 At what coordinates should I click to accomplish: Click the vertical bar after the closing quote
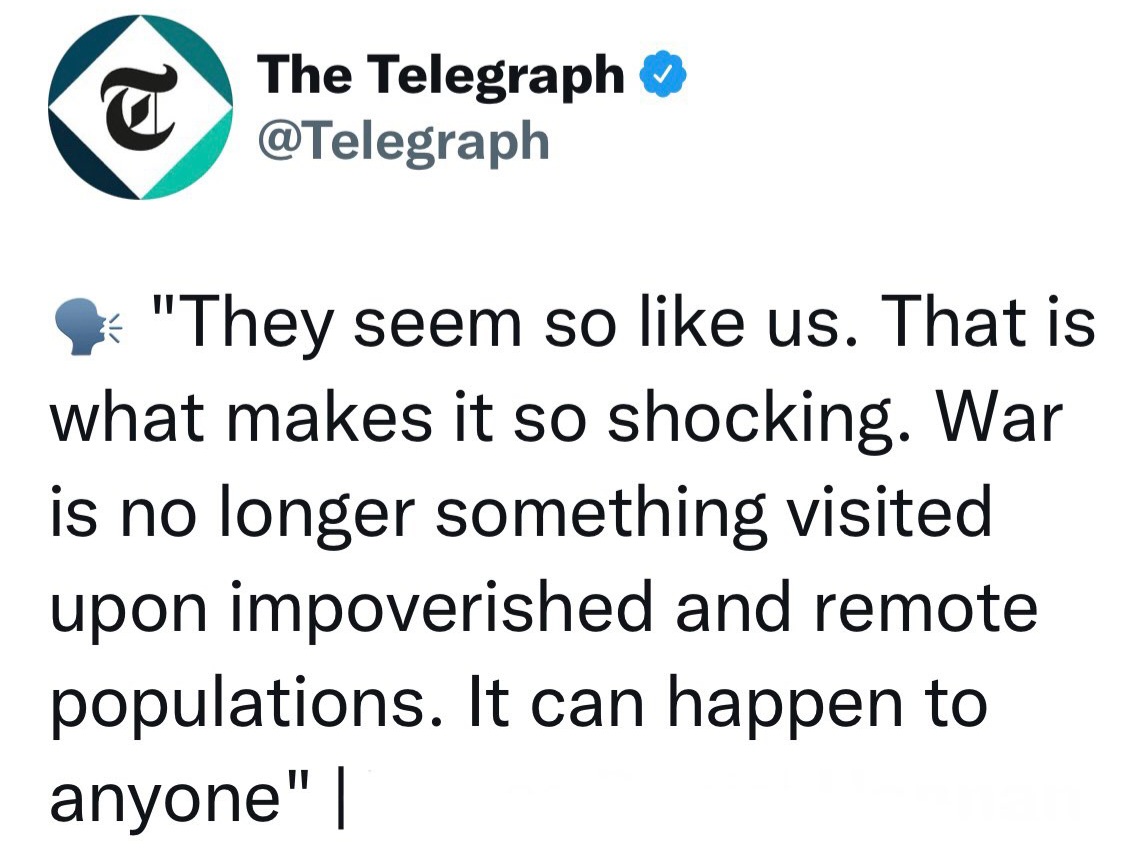[x=343, y=798]
